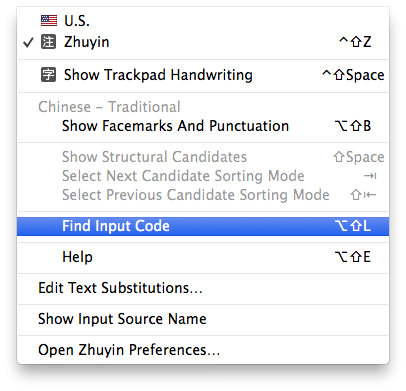Select Previous Candidate Sorting Mode entry
Image resolution: width=406 pixels, height=391 pixels.
pos(196,195)
